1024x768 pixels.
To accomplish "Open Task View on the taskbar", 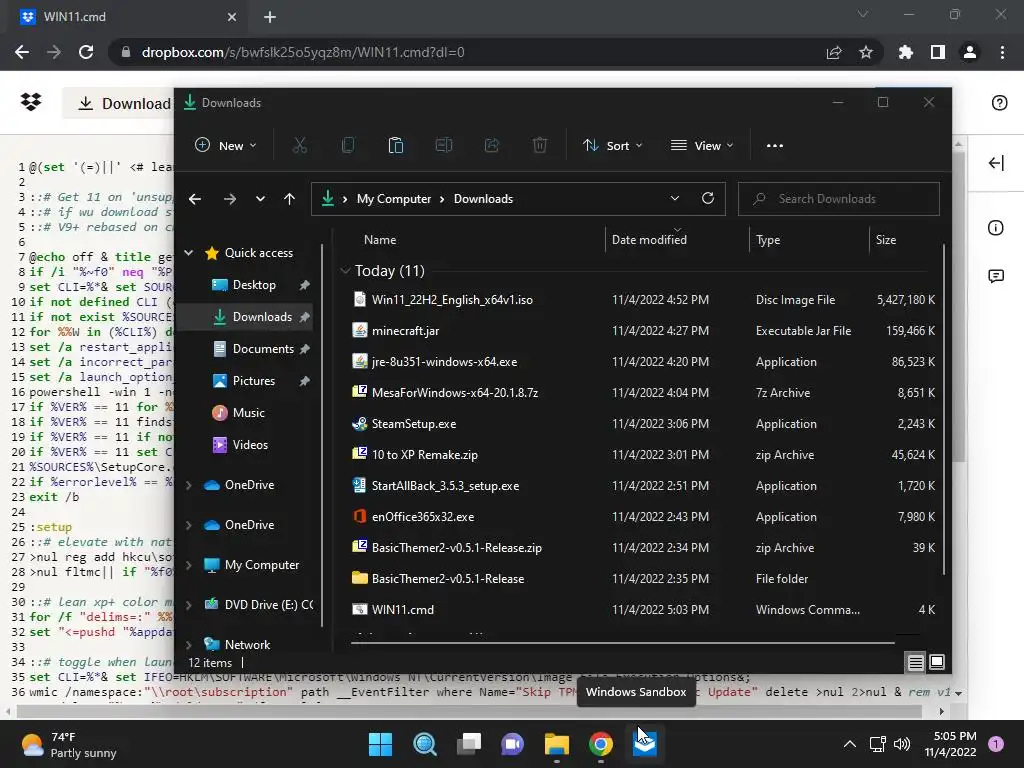I will [468, 744].
